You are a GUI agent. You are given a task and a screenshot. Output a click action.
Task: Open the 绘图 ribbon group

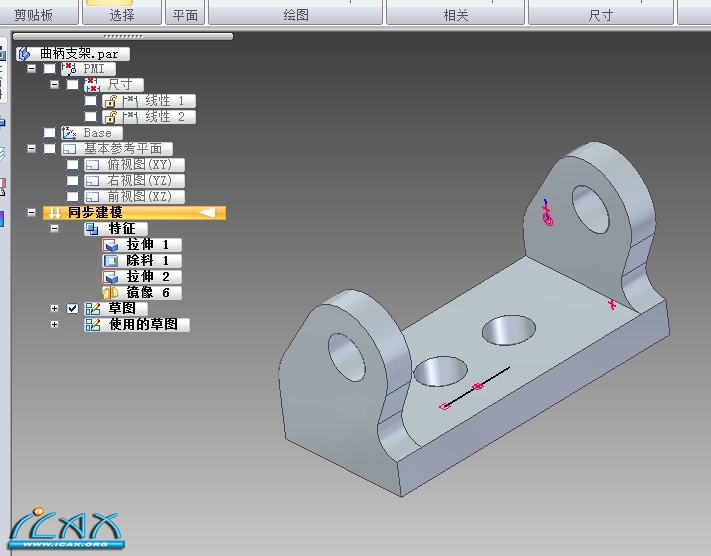[297, 16]
